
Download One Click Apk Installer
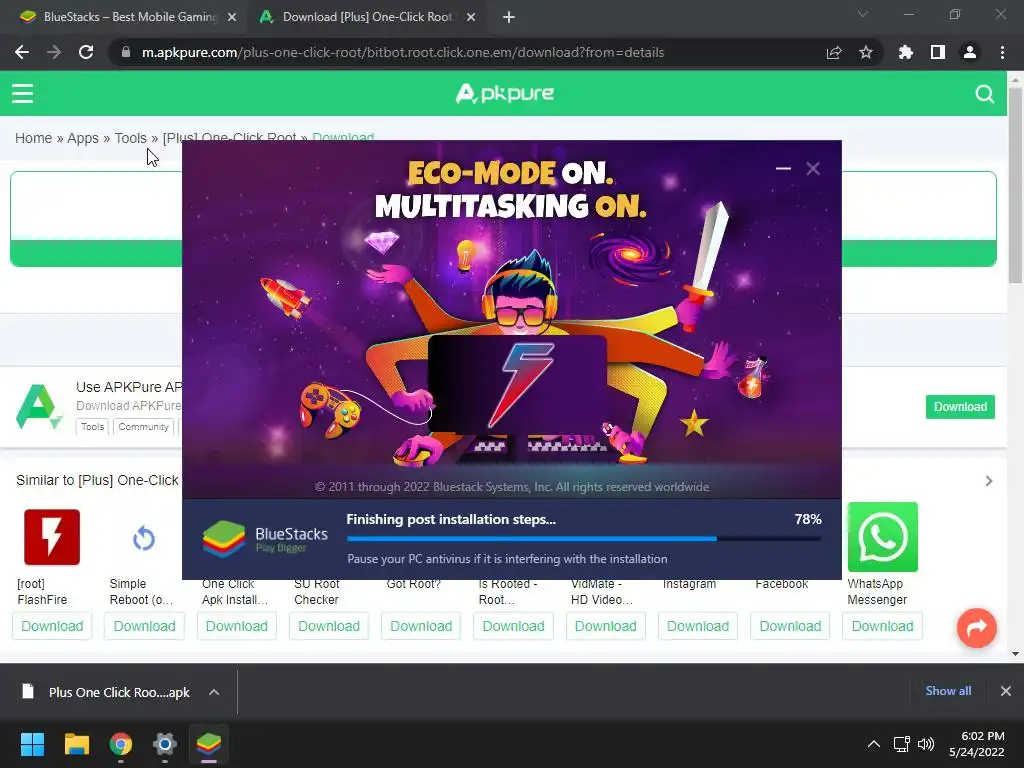pyautogui.click(x=236, y=626)
